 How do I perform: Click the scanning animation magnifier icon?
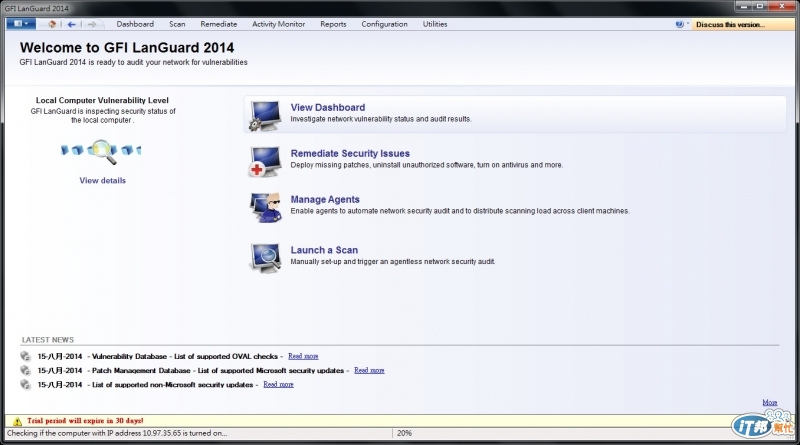pos(102,151)
